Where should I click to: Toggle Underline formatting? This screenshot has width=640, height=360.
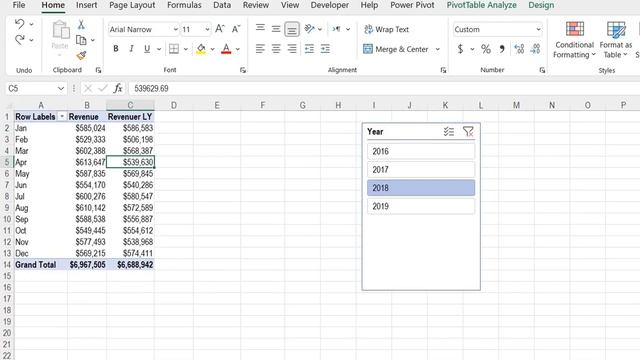coord(147,49)
